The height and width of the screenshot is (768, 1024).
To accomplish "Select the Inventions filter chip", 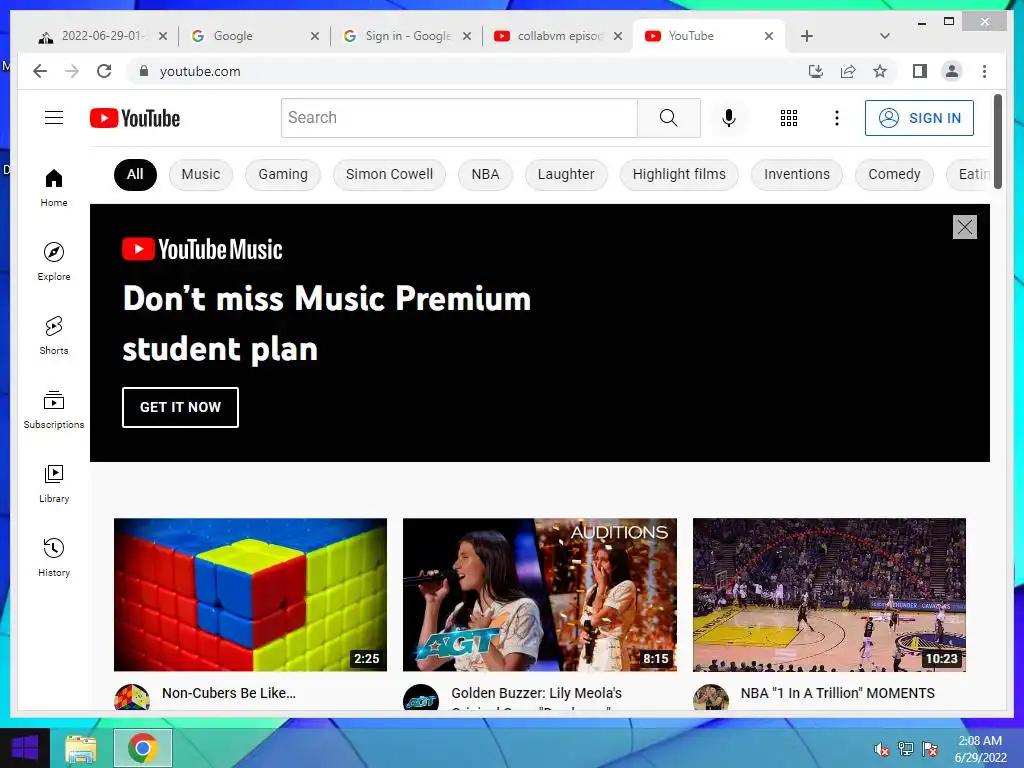I will 797,174.
